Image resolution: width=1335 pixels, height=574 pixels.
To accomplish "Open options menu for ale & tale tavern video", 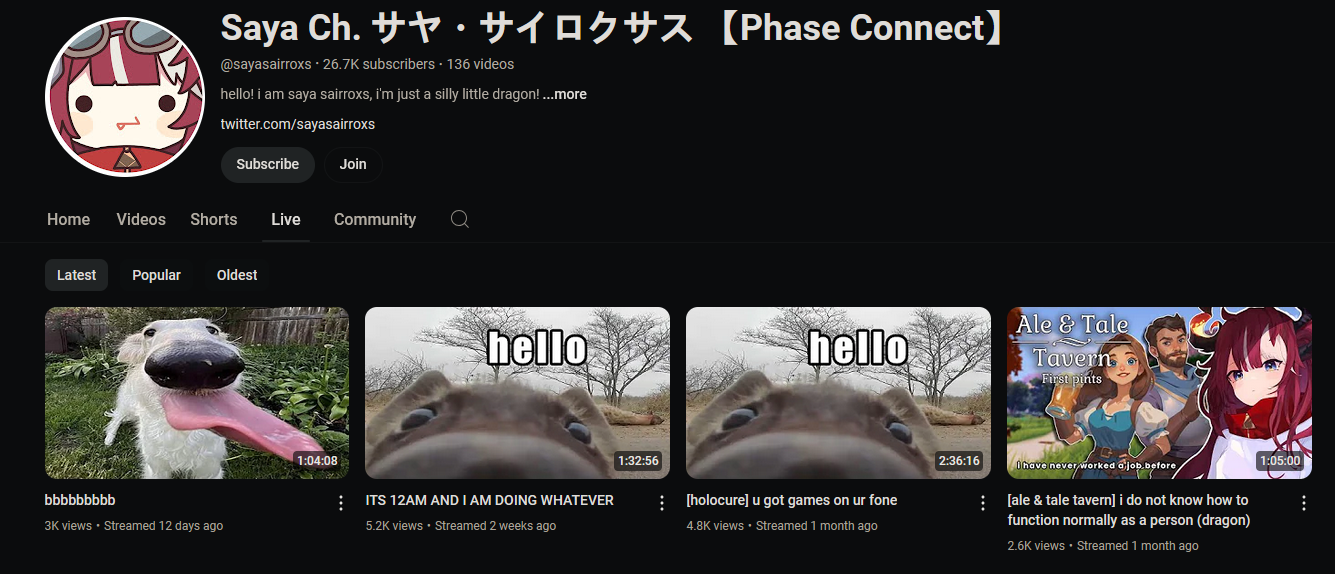I will (1303, 503).
